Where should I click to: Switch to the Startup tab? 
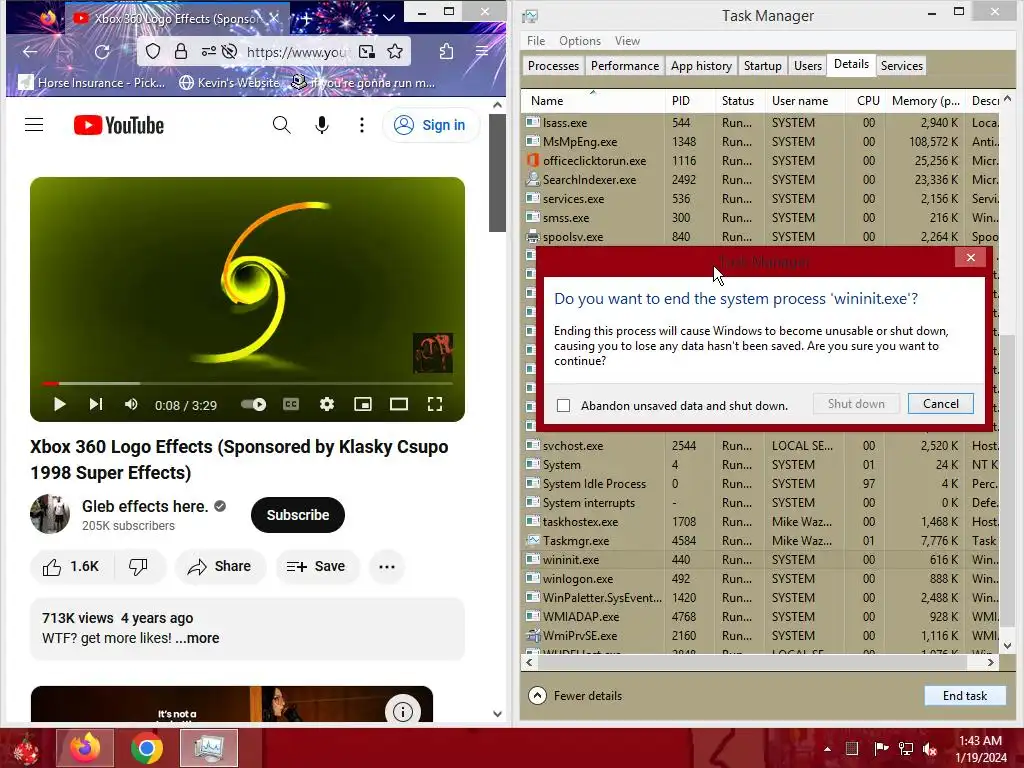click(762, 65)
